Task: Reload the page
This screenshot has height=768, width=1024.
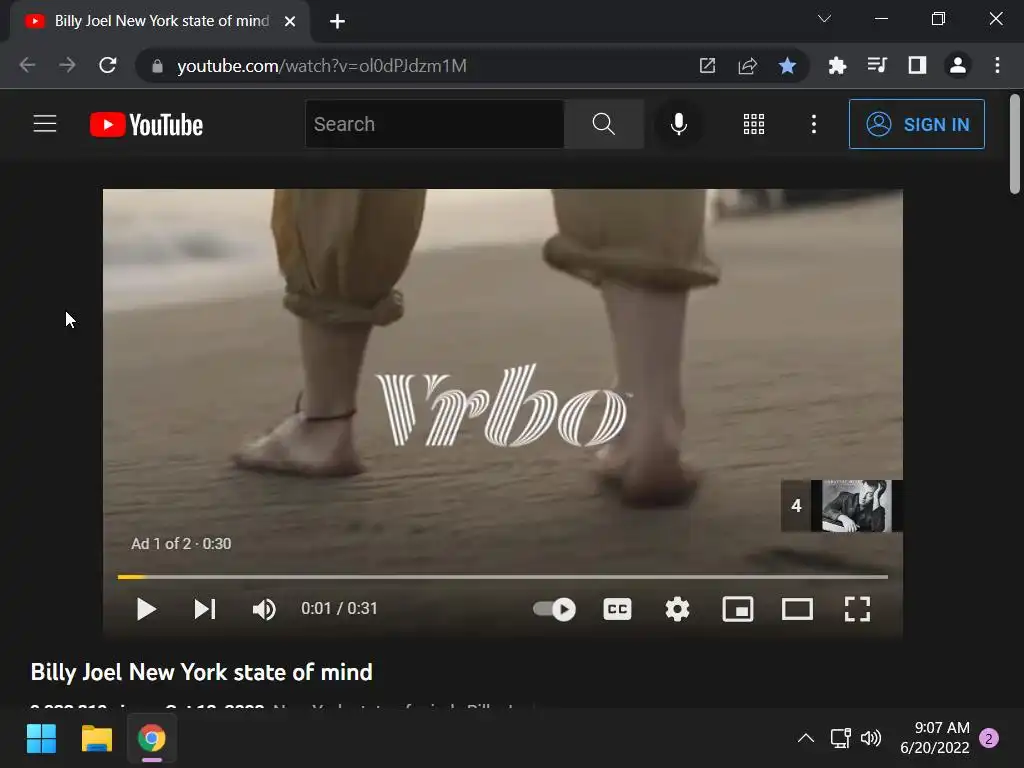Action: pyautogui.click(x=108, y=65)
